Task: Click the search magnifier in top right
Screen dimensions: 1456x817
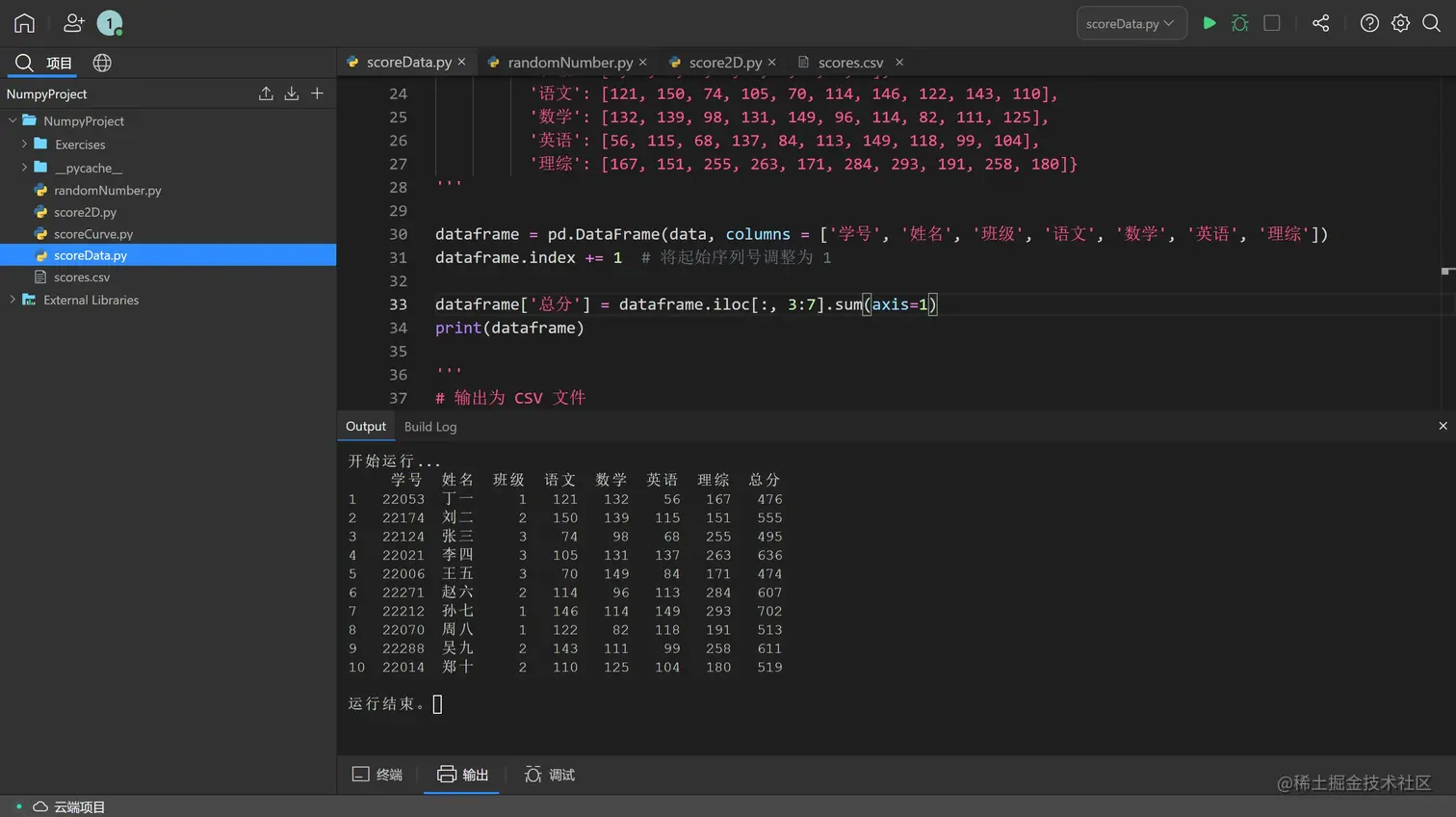Action: (1432, 23)
